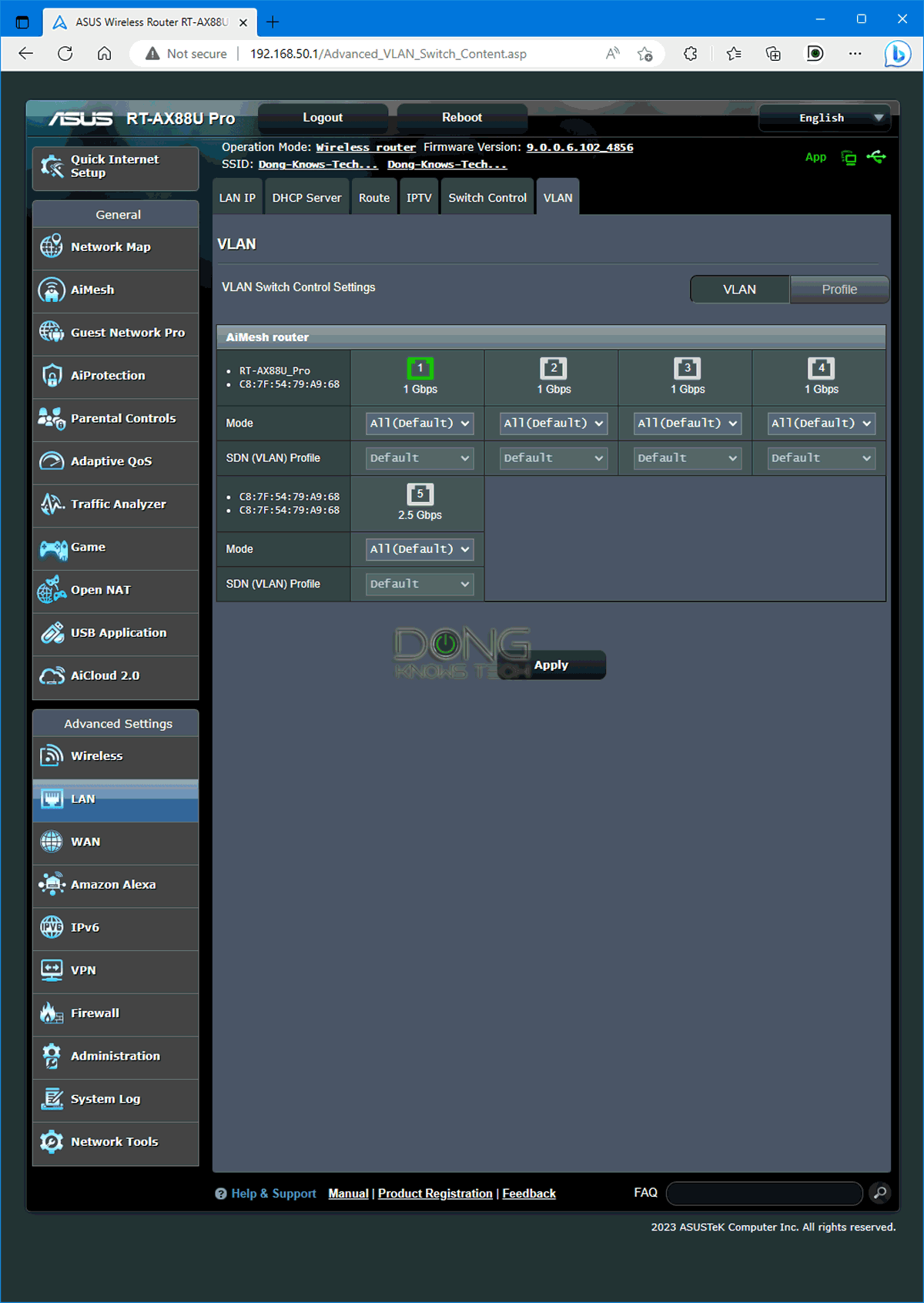Open the Feedback link
This screenshot has height=1303, width=924.
529,1194
